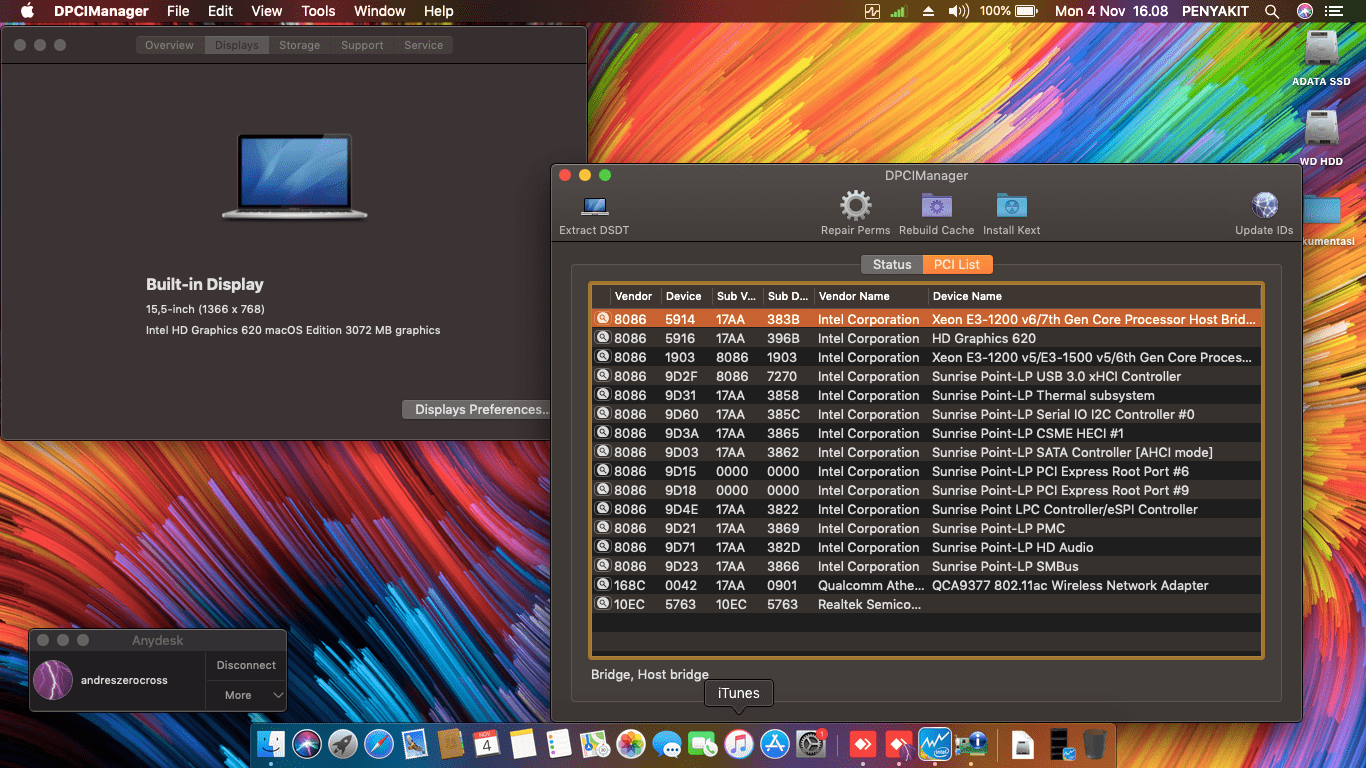Select the Rebuild Cache icon
The height and width of the screenshot is (768, 1366).
tap(936, 205)
